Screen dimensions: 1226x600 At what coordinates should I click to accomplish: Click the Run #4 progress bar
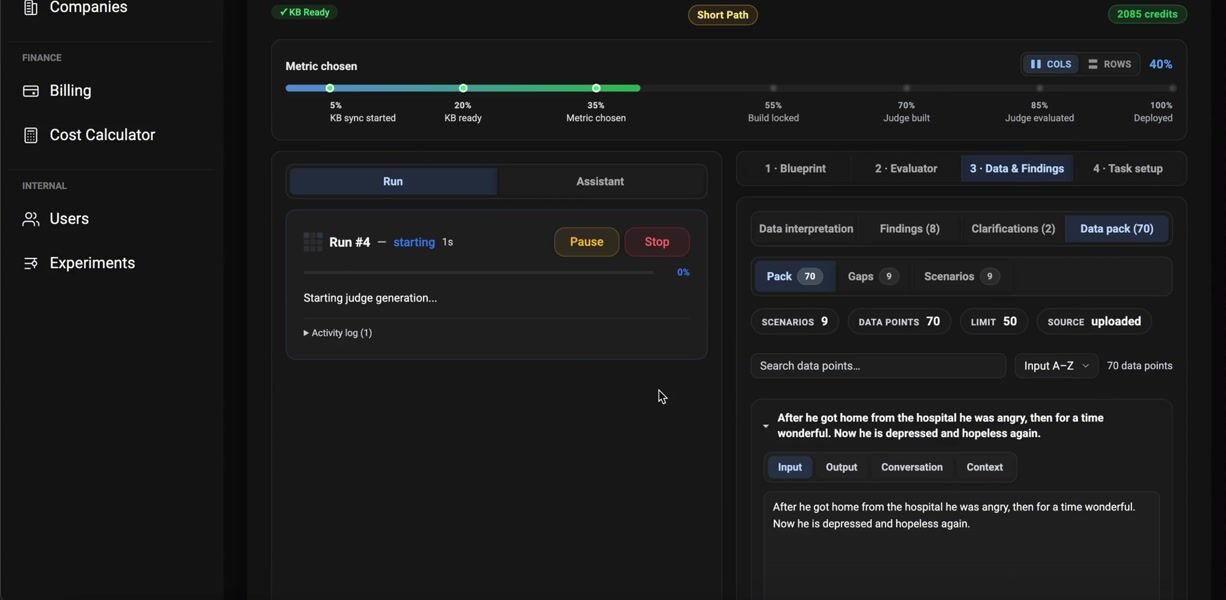point(479,272)
